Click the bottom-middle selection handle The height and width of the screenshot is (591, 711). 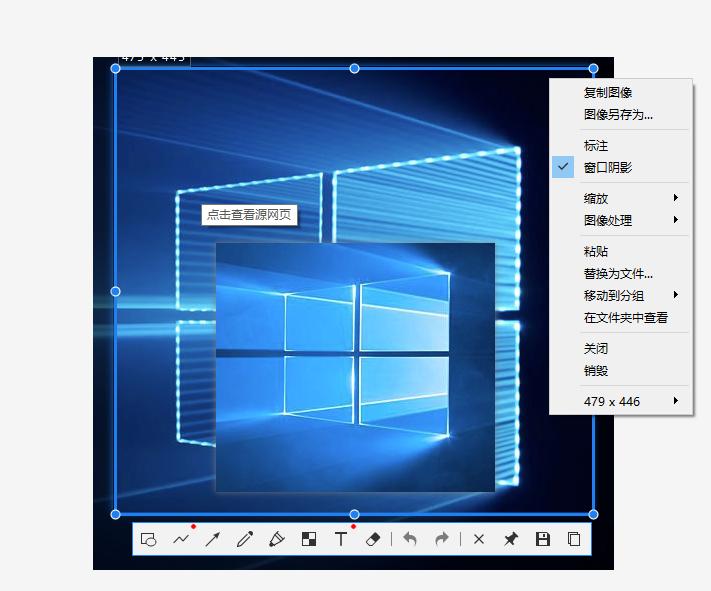click(355, 514)
